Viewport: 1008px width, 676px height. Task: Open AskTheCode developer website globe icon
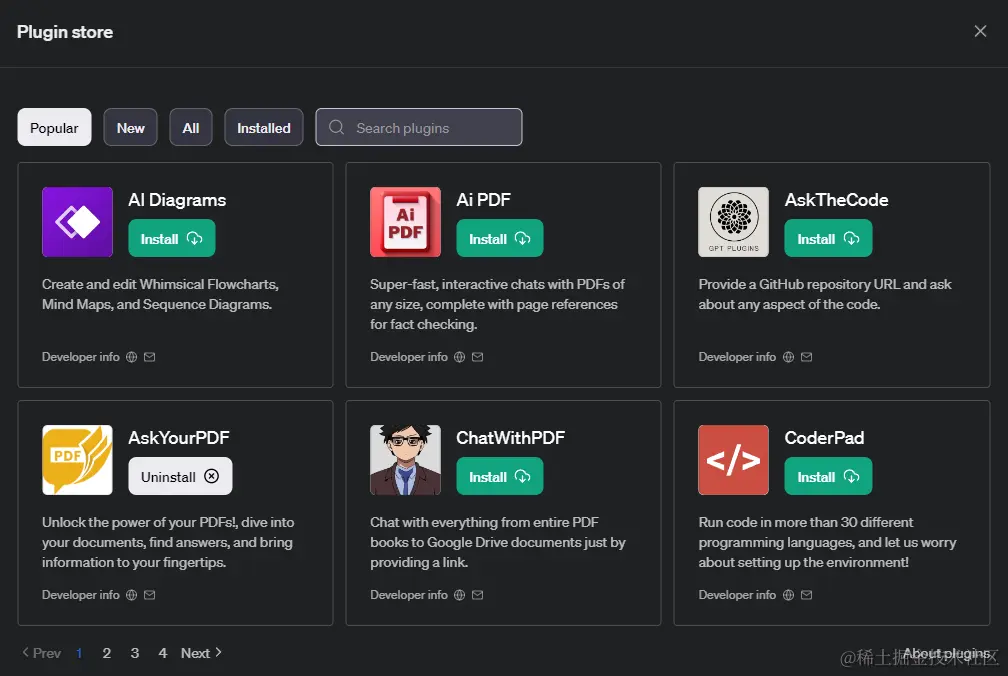[x=789, y=357]
